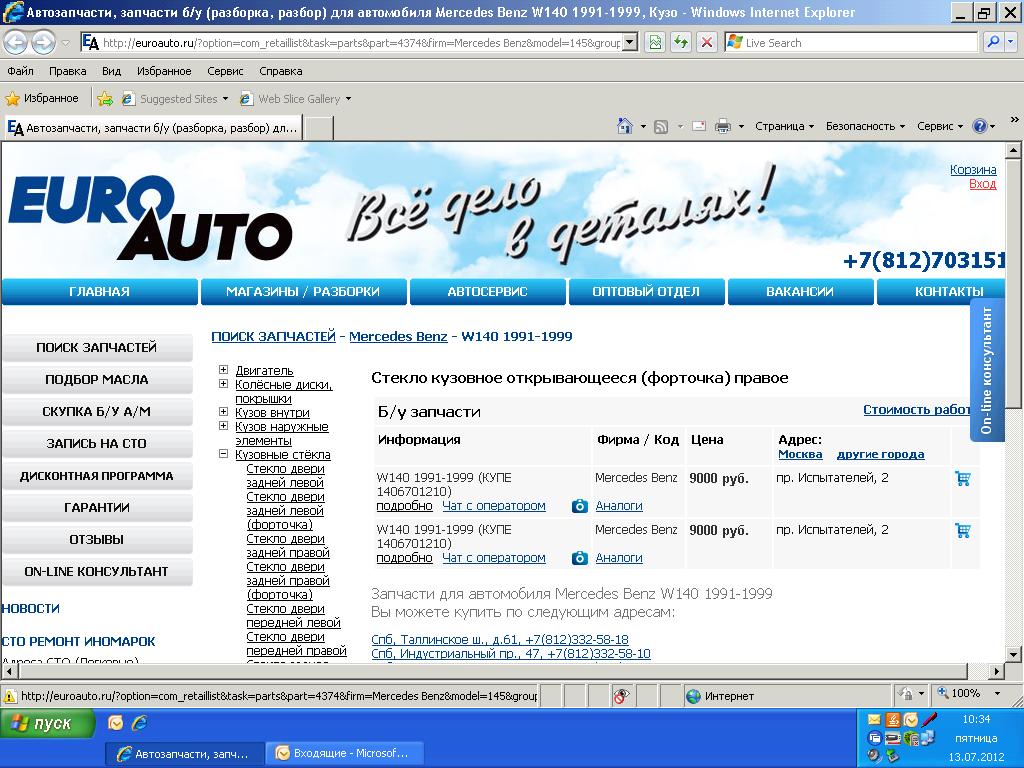Open the Windows пуск start button
The width and height of the screenshot is (1024, 768).
point(47,724)
